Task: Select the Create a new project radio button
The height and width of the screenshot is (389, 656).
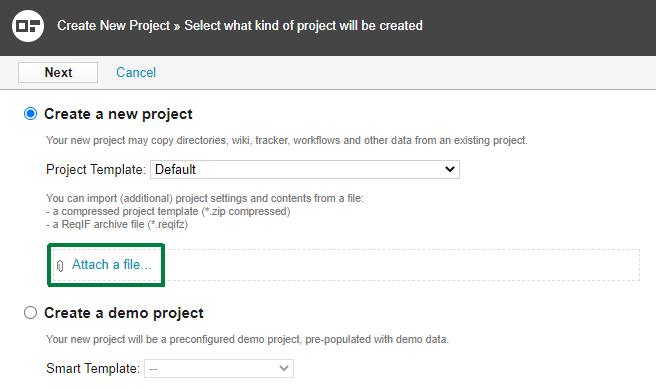Action: (30, 114)
